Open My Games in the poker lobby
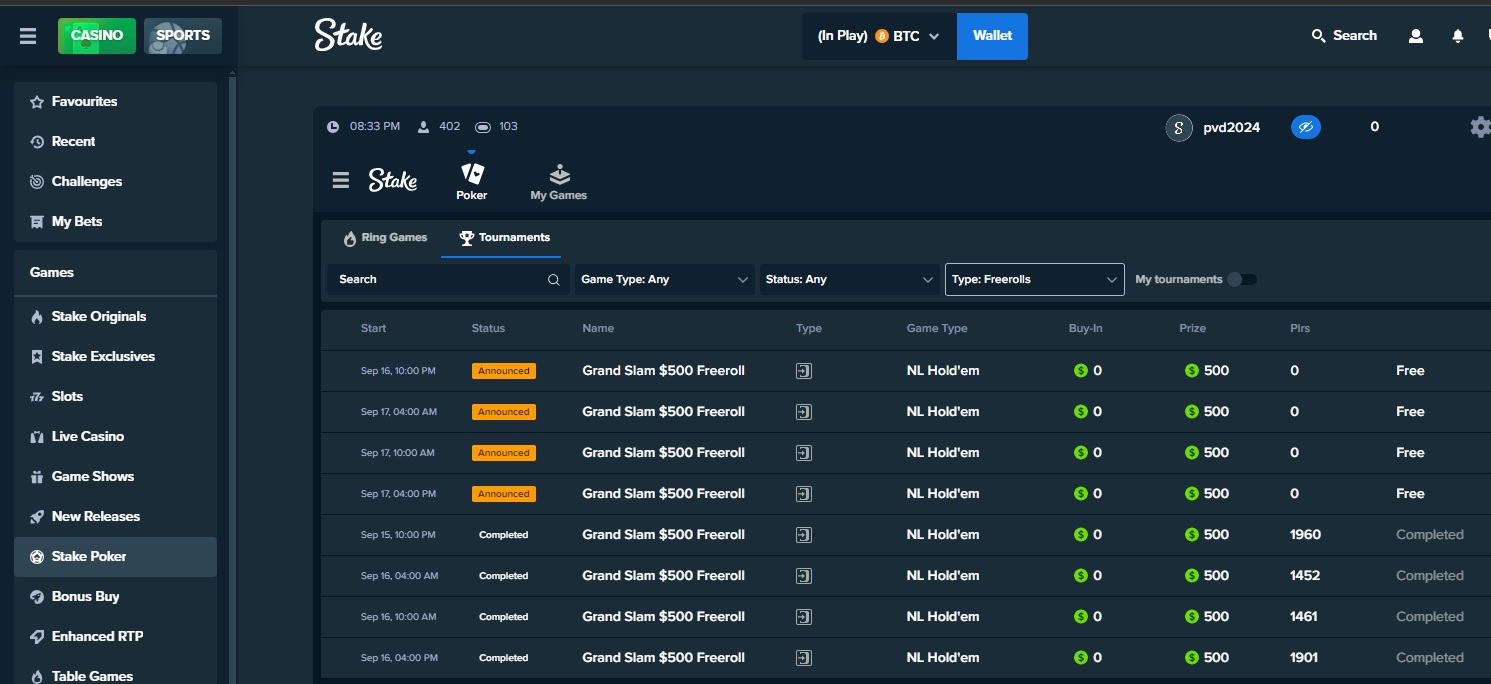This screenshot has height=684, width=1491. click(559, 182)
